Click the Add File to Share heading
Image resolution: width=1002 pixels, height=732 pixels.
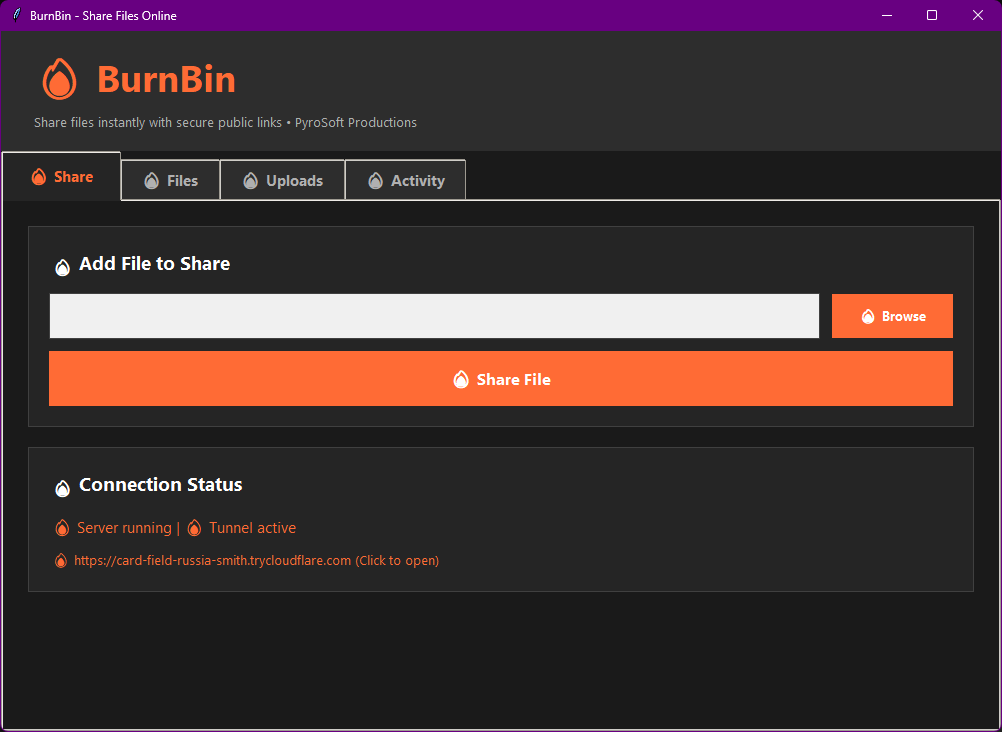click(x=155, y=263)
